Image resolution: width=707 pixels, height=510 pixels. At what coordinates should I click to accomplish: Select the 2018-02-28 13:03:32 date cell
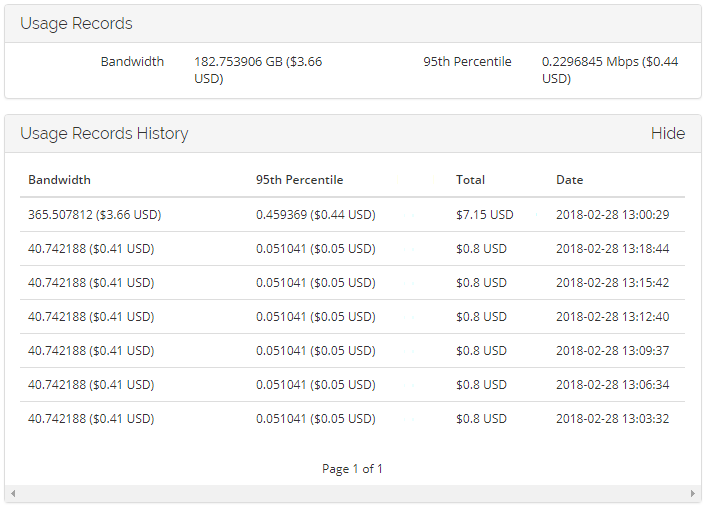tap(612, 418)
